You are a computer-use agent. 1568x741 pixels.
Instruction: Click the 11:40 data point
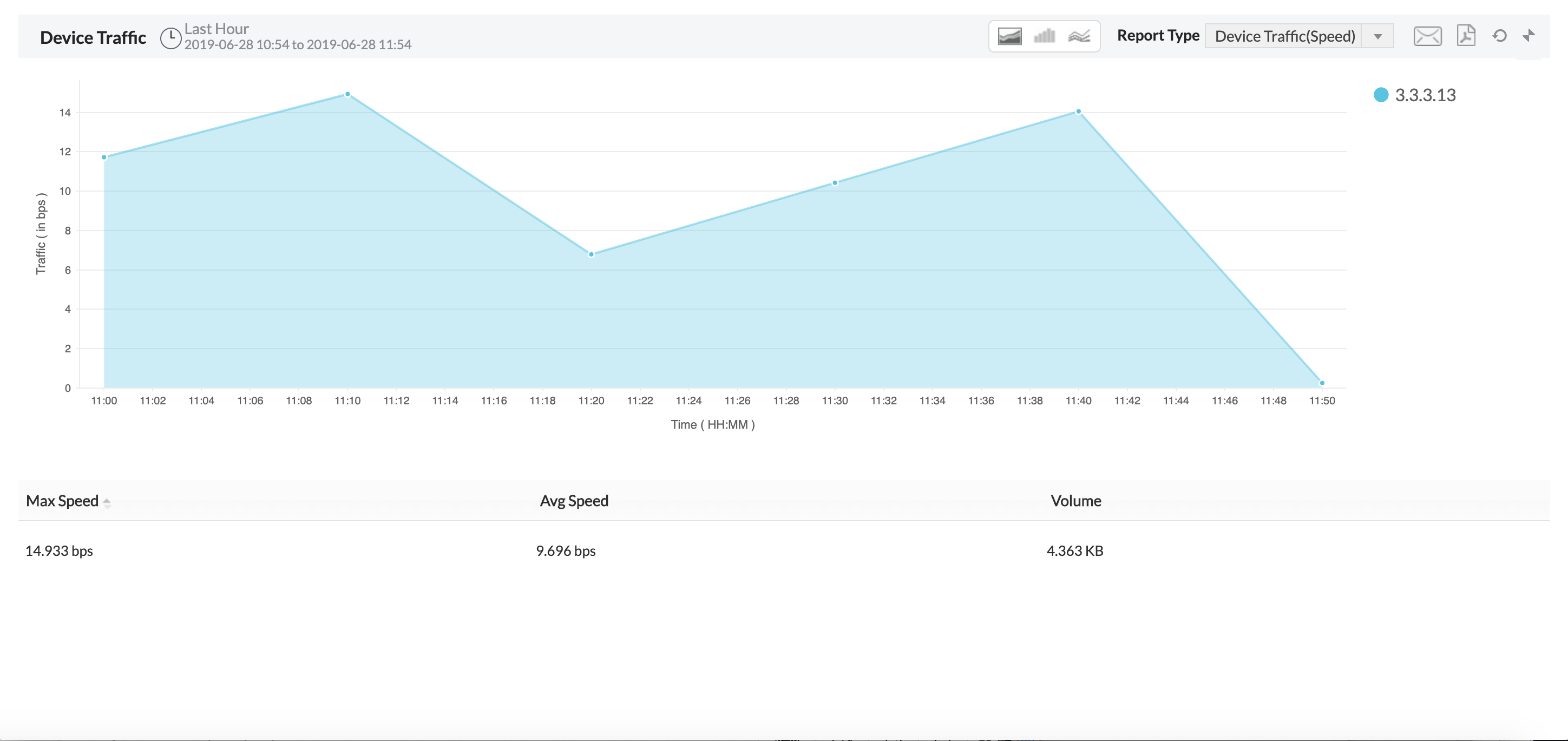1078,112
